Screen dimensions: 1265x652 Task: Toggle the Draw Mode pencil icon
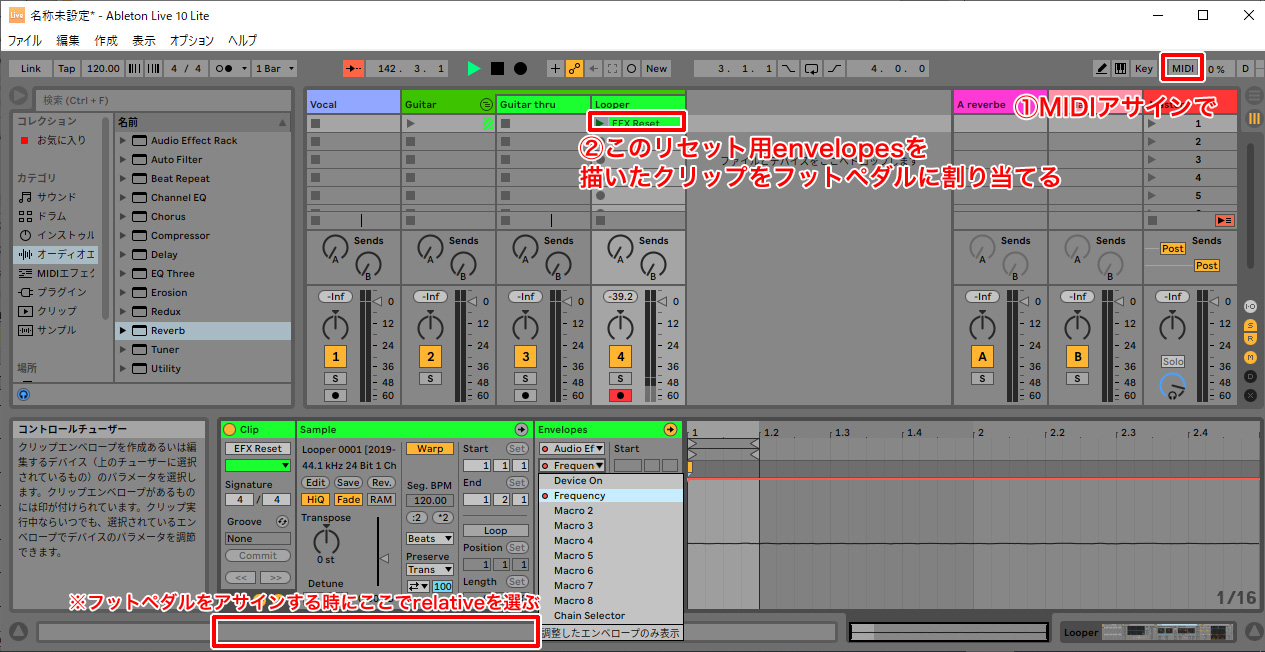click(1101, 68)
